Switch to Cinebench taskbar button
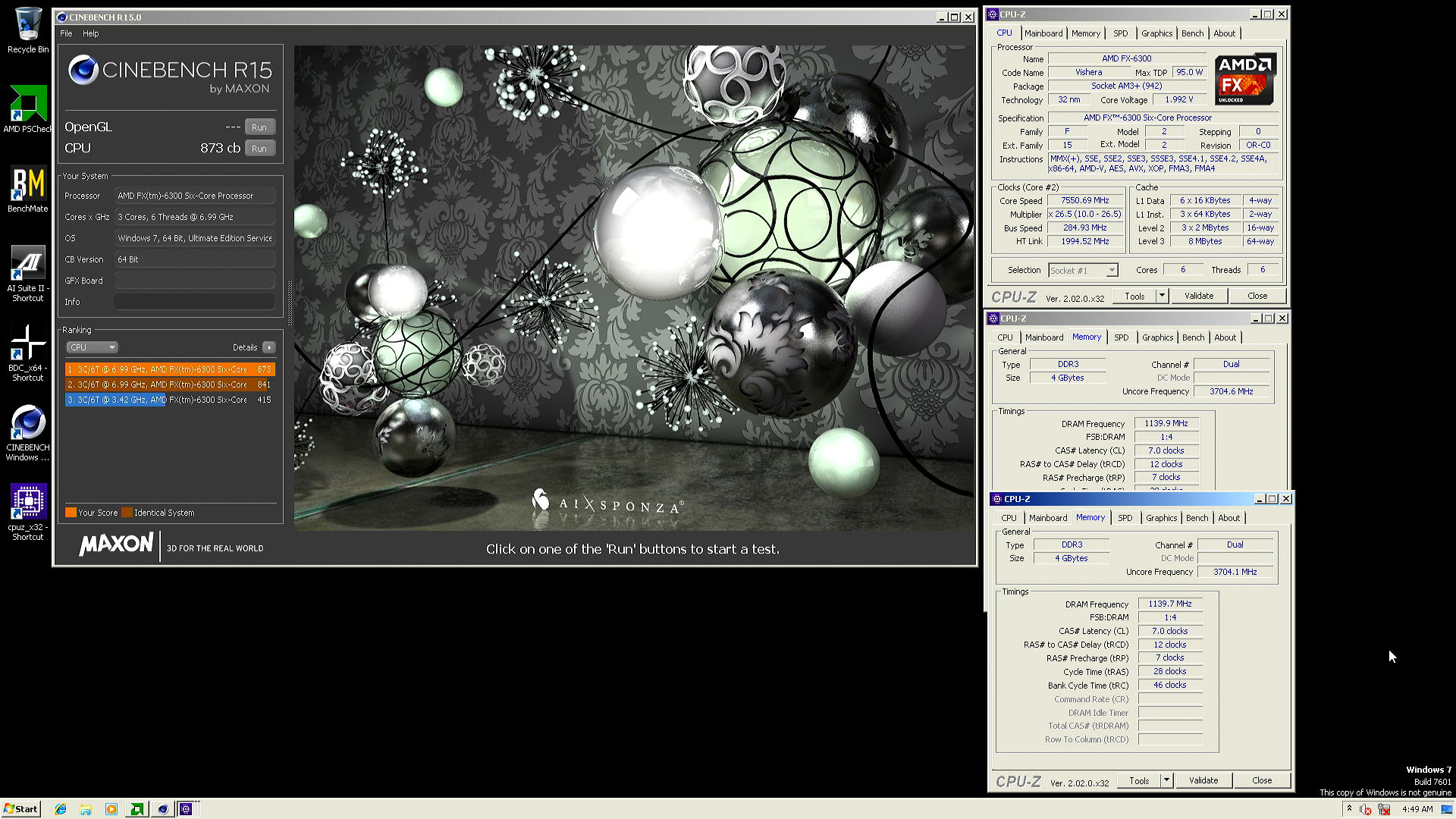Viewport: 1456px width, 819px height. pyautogui.click(x=162, y=809)
